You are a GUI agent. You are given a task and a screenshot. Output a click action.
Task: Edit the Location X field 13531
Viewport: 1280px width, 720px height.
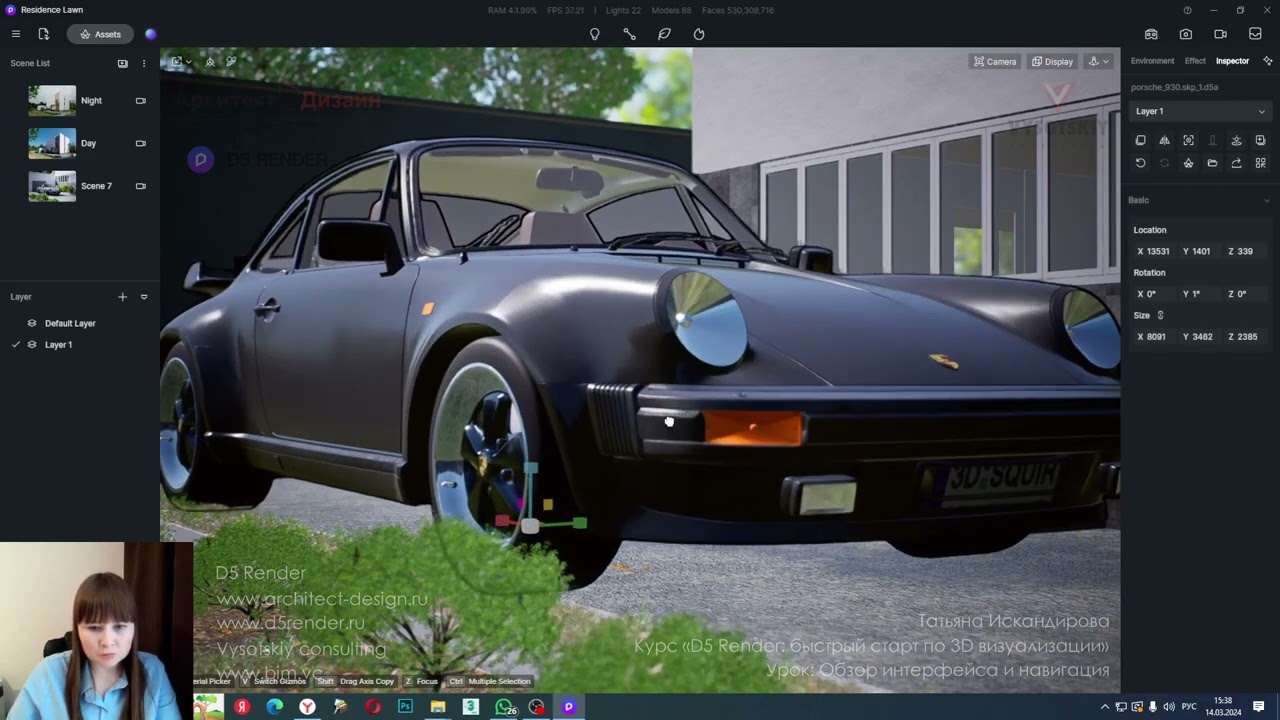[x=1153, y=252]
